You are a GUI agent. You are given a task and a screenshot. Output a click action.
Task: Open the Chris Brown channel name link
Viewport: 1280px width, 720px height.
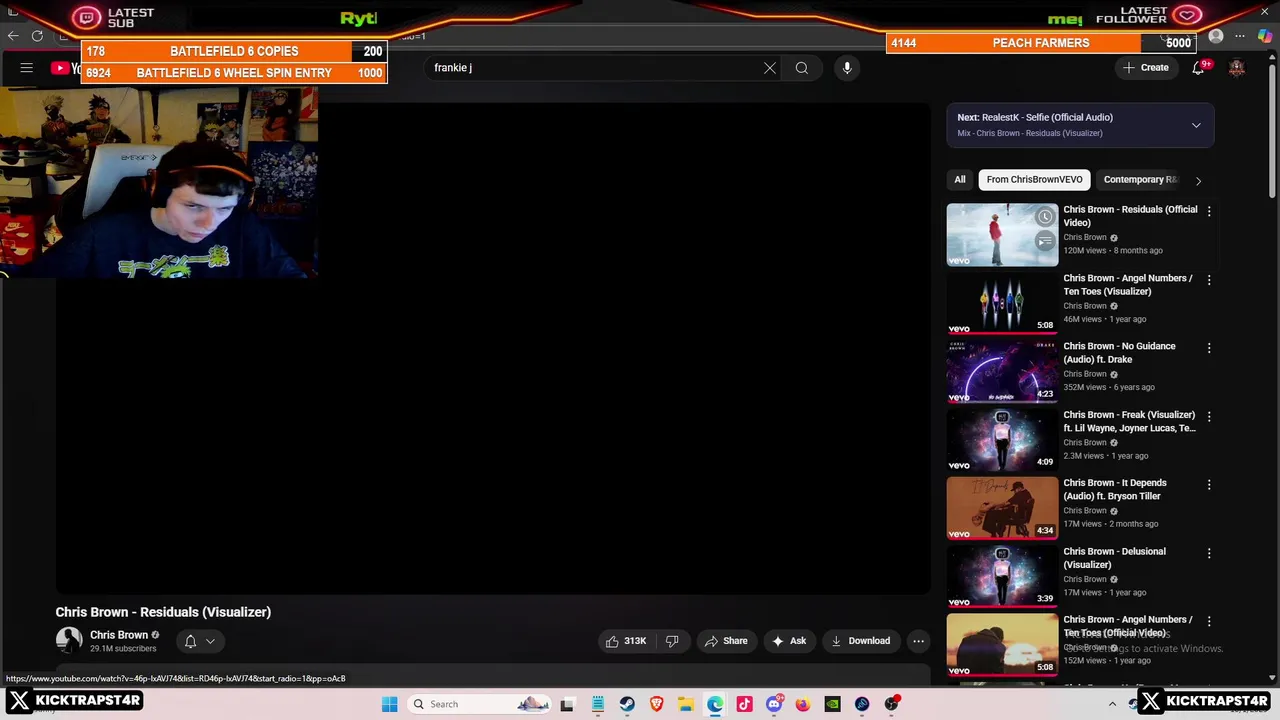point(119,635)
